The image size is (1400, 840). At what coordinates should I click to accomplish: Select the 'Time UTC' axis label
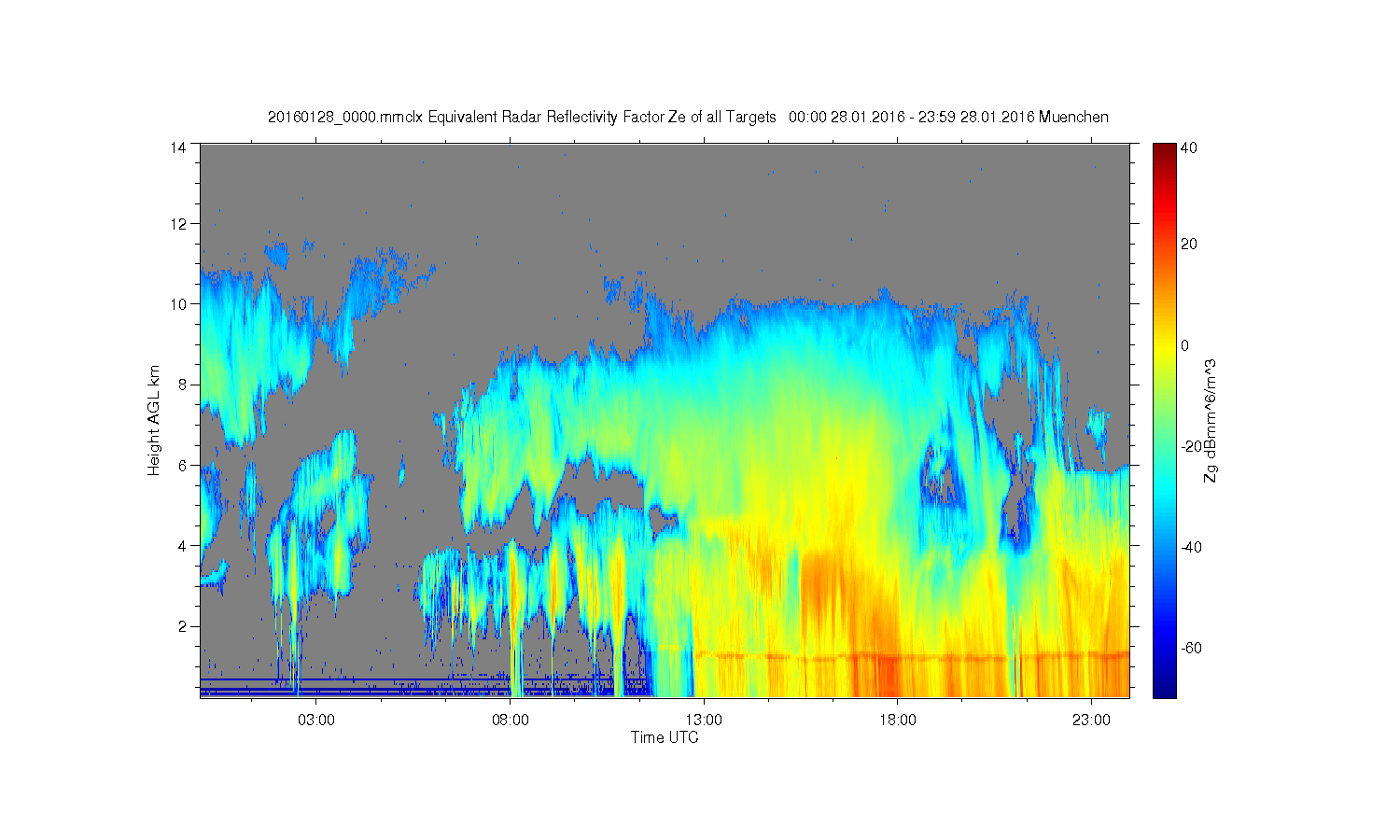tap(665, 737)
